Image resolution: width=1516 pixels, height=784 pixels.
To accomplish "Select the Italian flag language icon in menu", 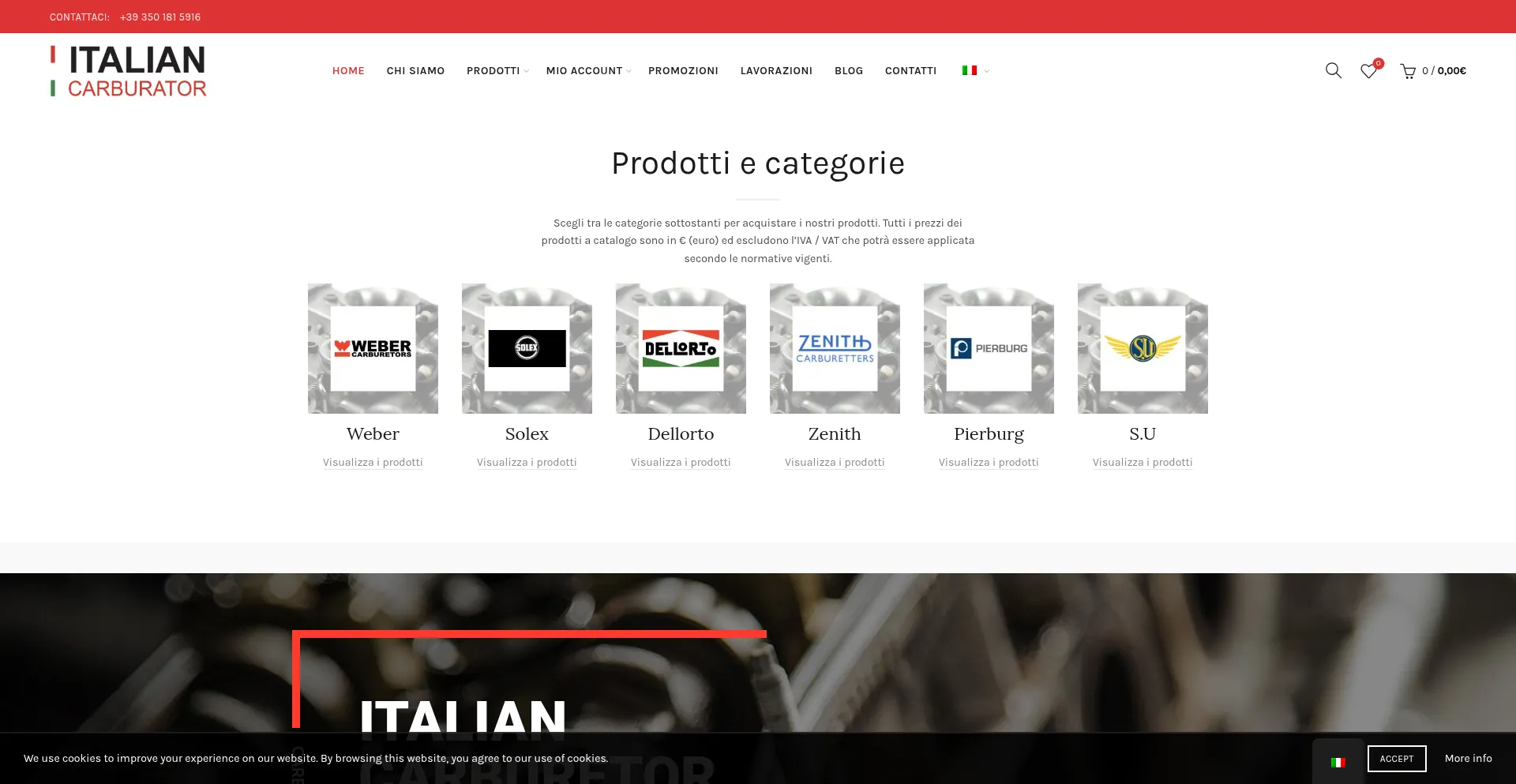I will click(970, 70).
